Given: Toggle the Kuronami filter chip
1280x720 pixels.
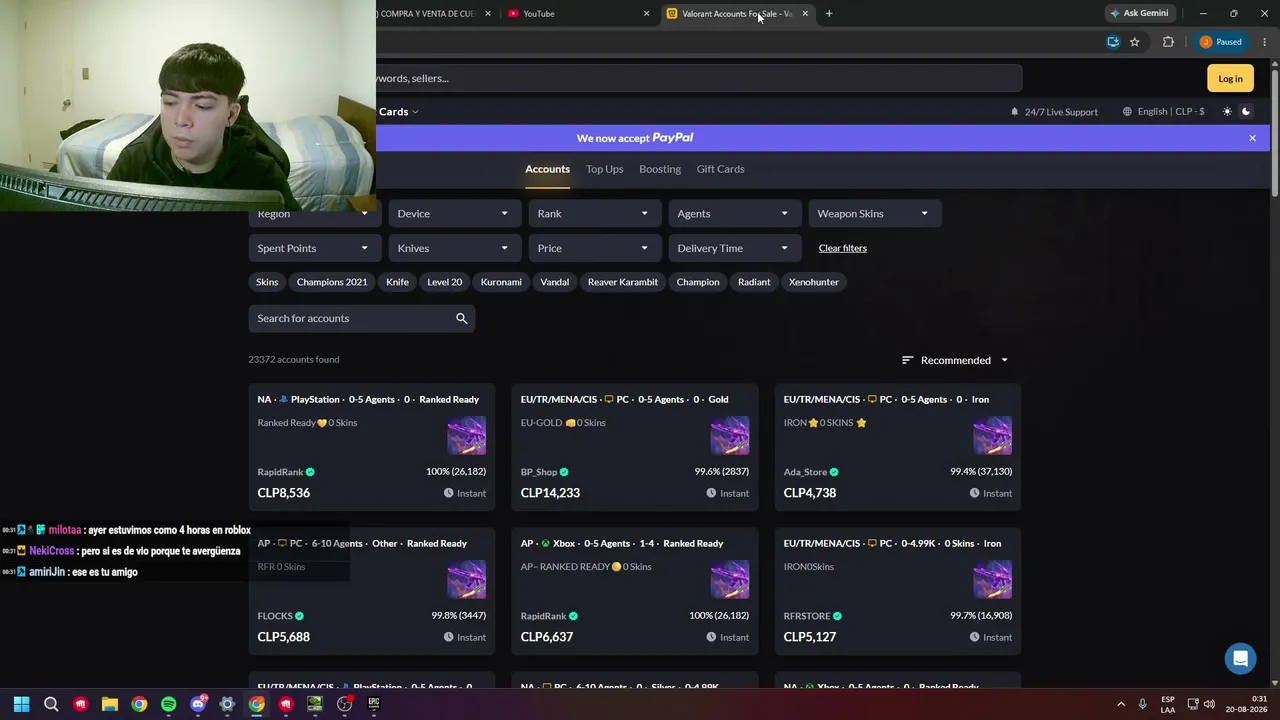Looking at the screenshot, I should coord(501,282).
